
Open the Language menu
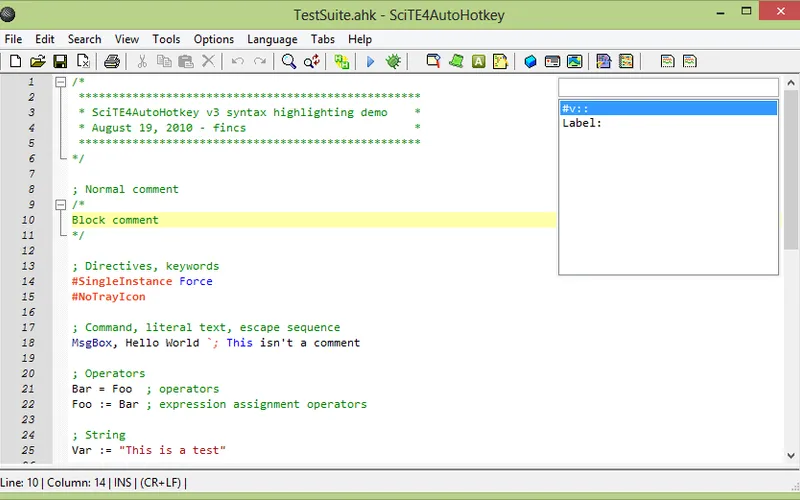(272, 39)
